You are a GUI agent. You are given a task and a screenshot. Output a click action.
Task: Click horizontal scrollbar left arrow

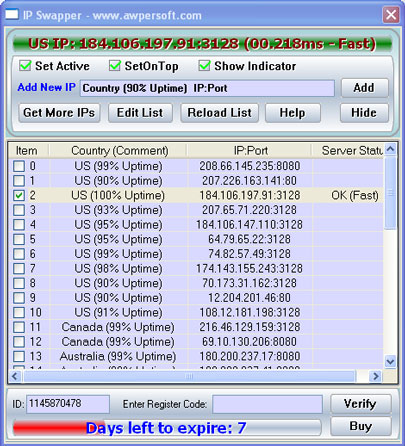[15, 376]
